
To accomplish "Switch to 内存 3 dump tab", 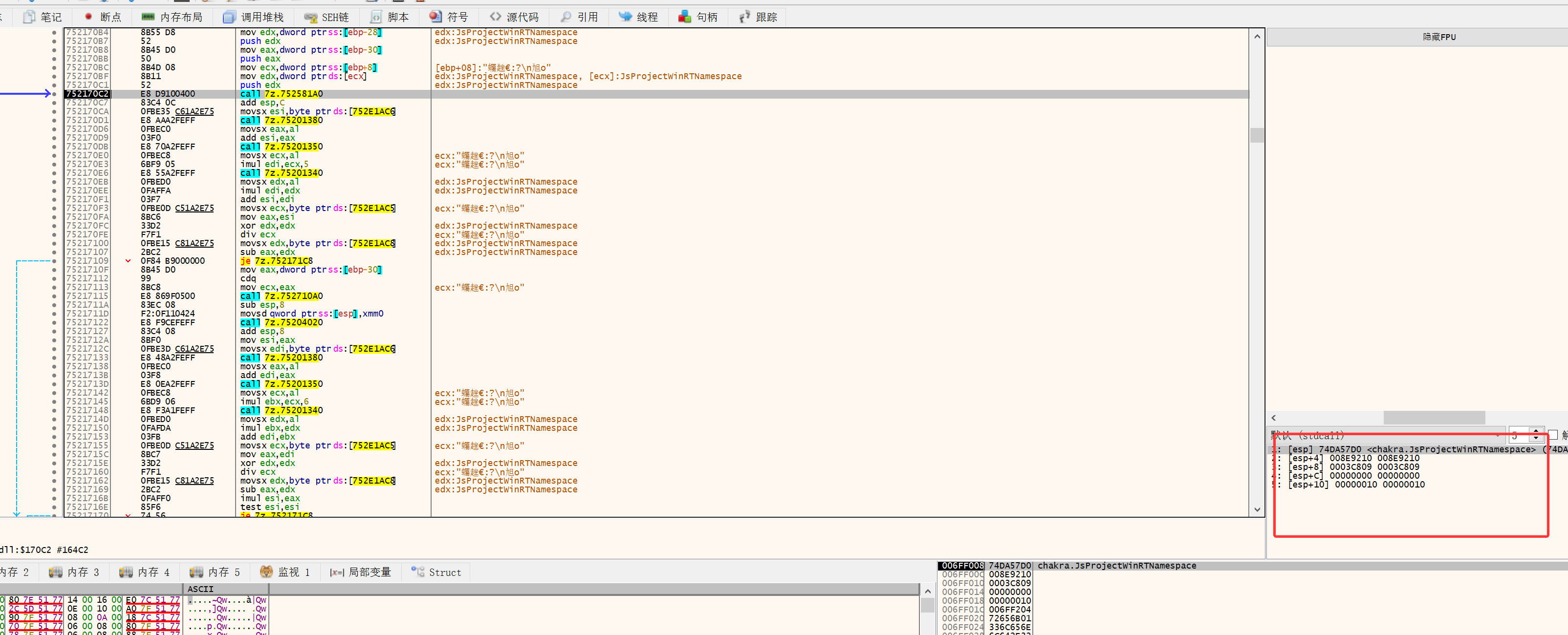I will (x=74, y=571).
